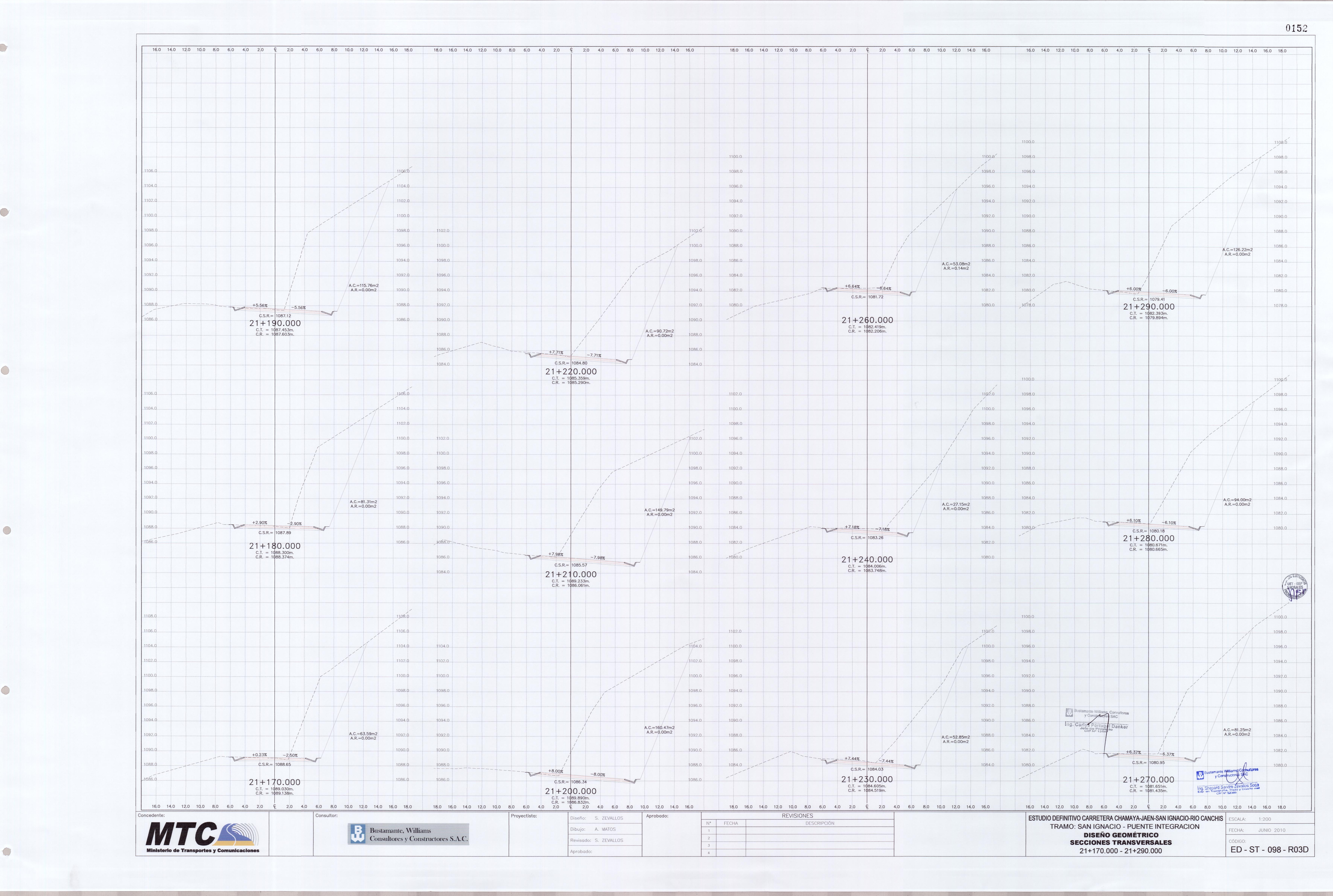This screenshot has height=896, width=1333.
Task: Click subgrade elevation C.S.R.= 1084.03
Action: tap(867, 769)
